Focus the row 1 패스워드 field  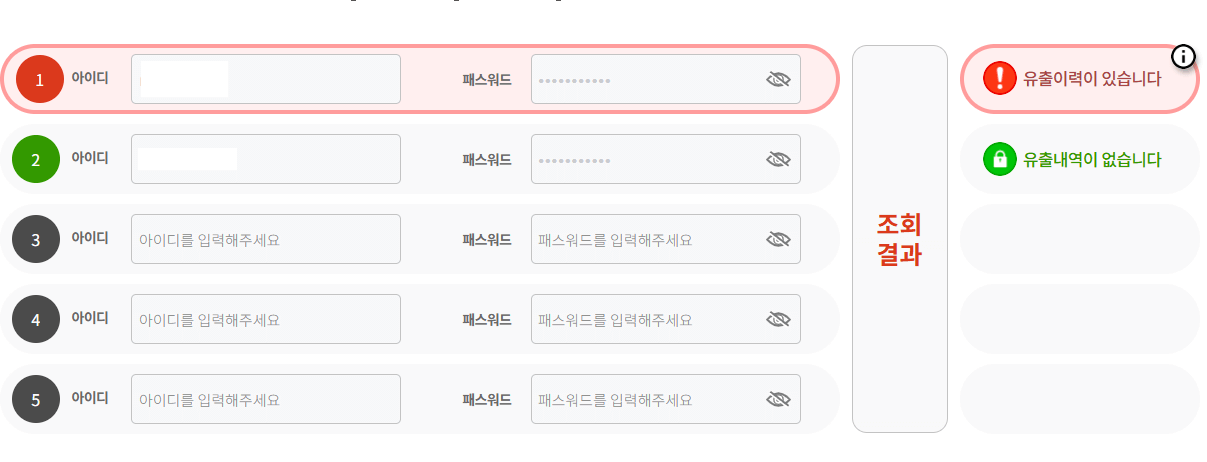point(666,79)
